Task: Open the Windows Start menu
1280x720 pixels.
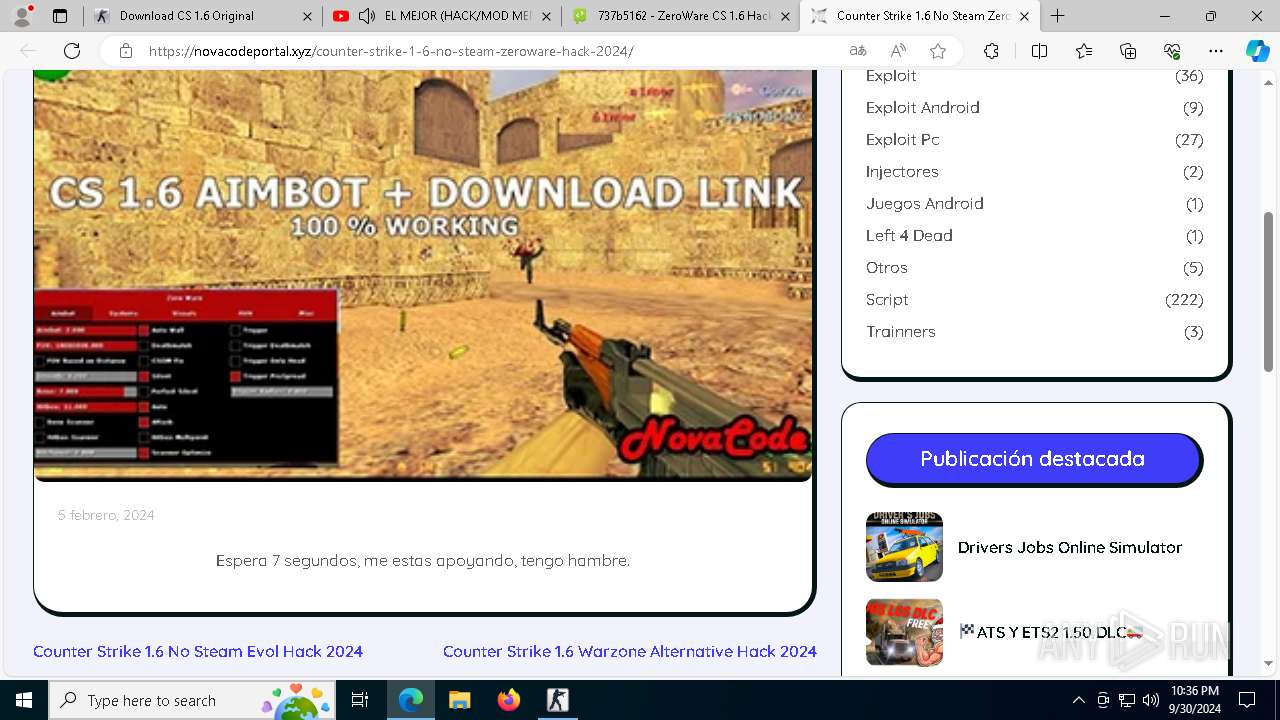Action: point(24,700)
